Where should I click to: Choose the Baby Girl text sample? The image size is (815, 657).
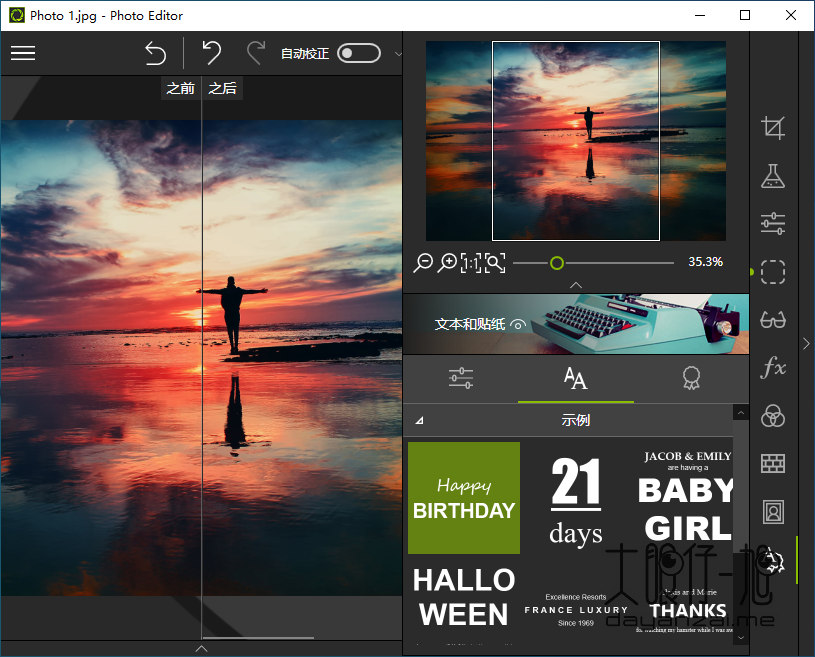pyautogui.click(x=686, y=497)
